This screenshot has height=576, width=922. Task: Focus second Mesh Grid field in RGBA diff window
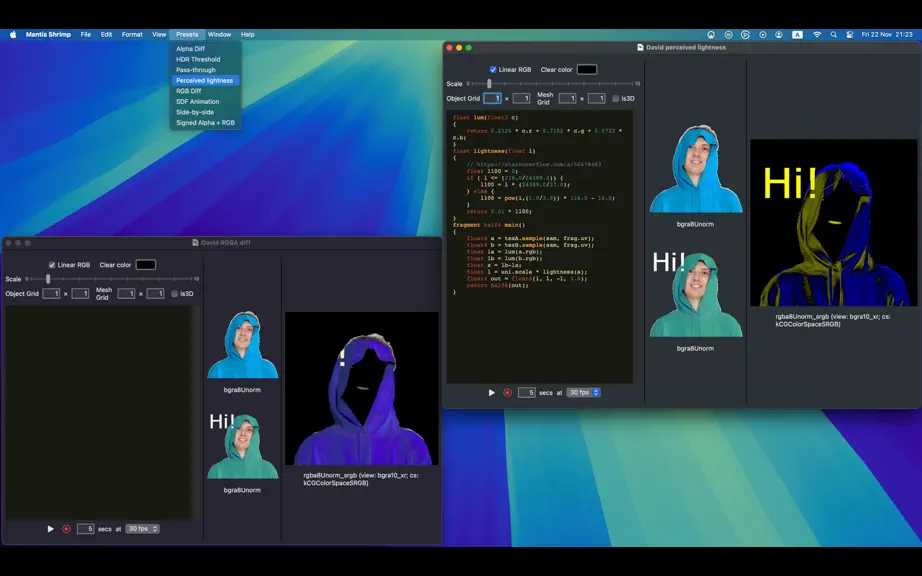click(x=155, y=293)
